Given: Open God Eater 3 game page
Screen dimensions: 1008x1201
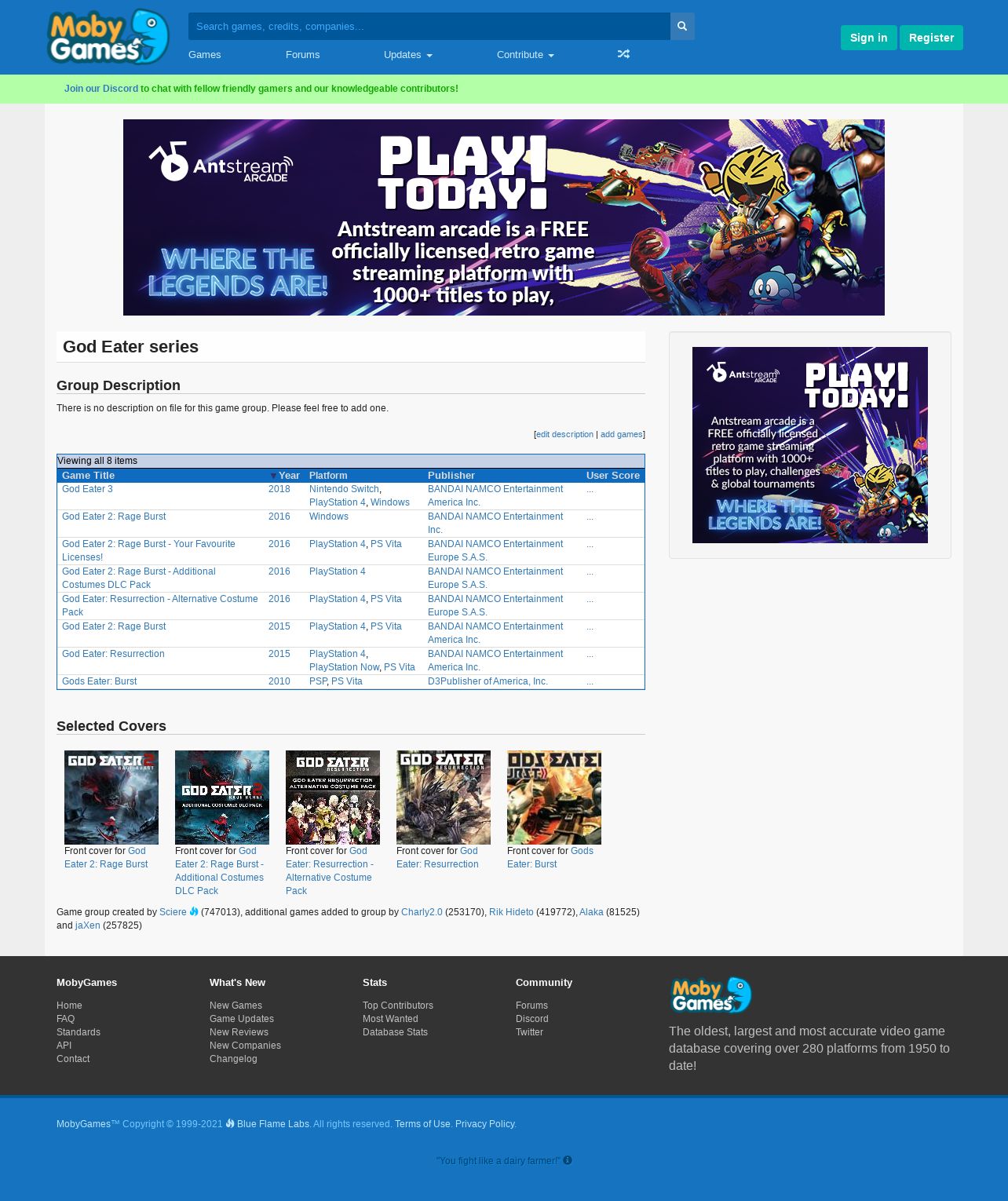Looking at the screenshot, I should (87, 489).
